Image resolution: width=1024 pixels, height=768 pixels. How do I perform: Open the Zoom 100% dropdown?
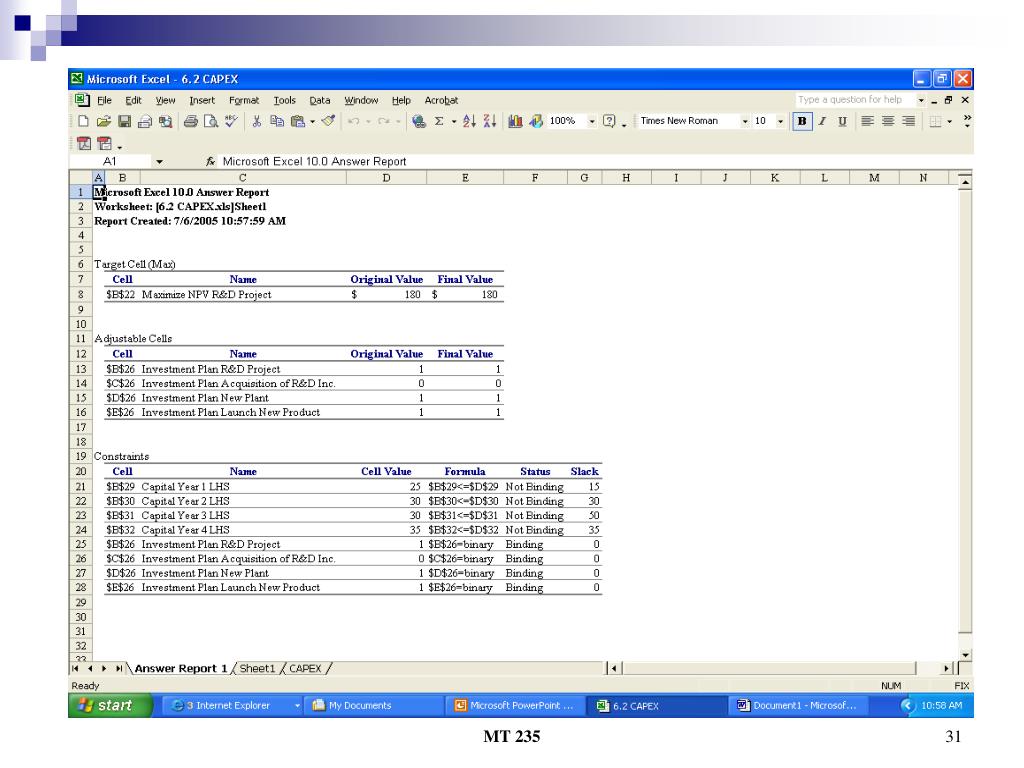[x=592, y=121]
